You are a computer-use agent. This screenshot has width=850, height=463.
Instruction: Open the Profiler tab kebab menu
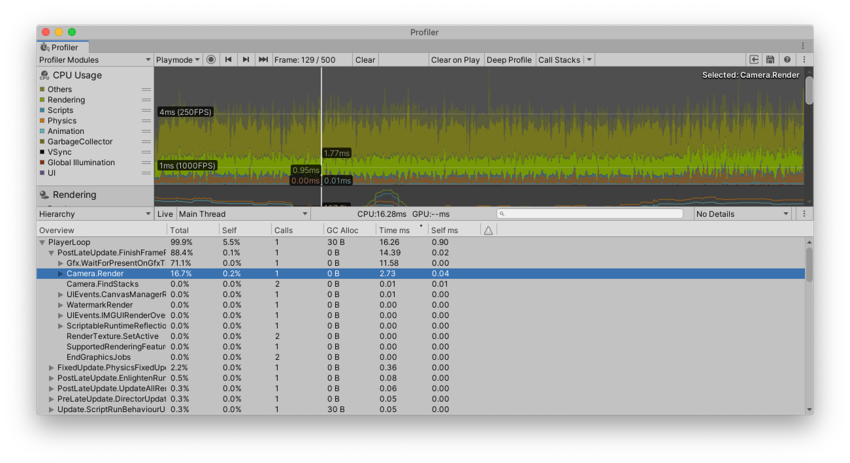click(803, 46)
